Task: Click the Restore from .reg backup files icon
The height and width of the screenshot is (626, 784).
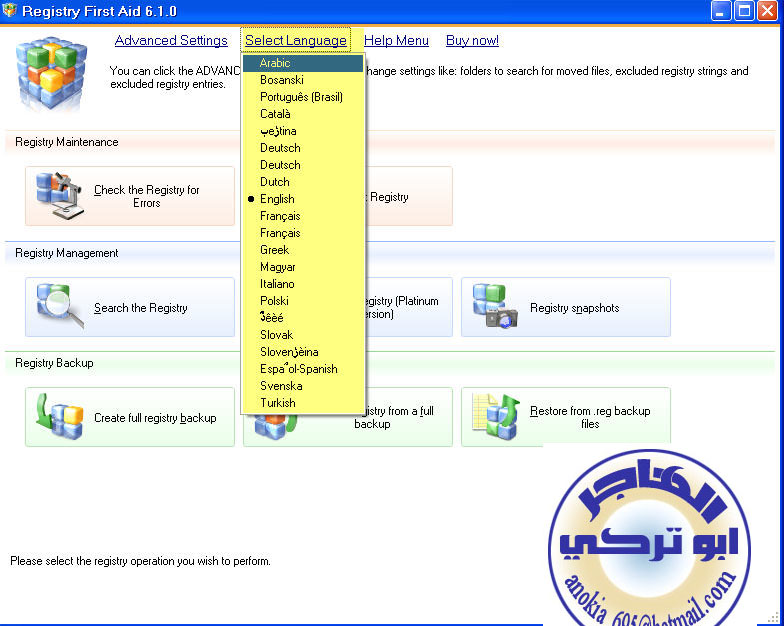Action: 496,417
